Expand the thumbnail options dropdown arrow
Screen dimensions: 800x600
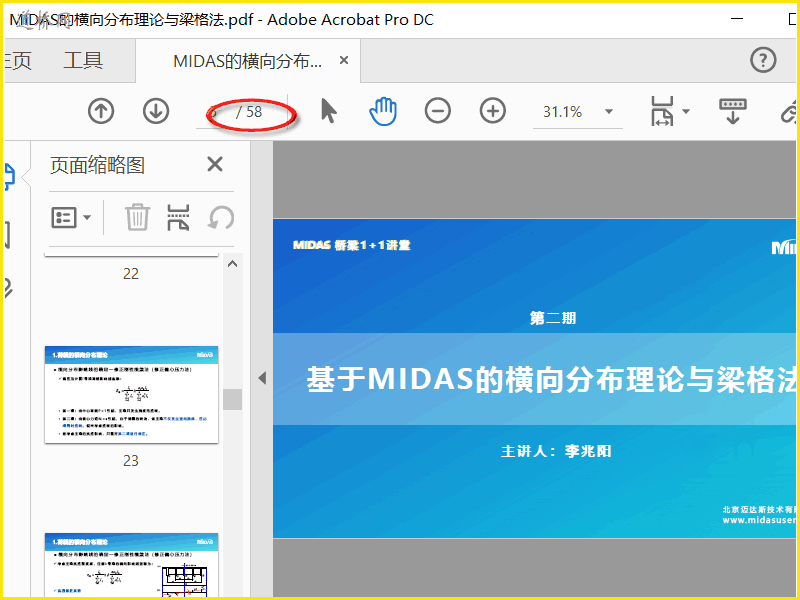[x=87, y=218]
